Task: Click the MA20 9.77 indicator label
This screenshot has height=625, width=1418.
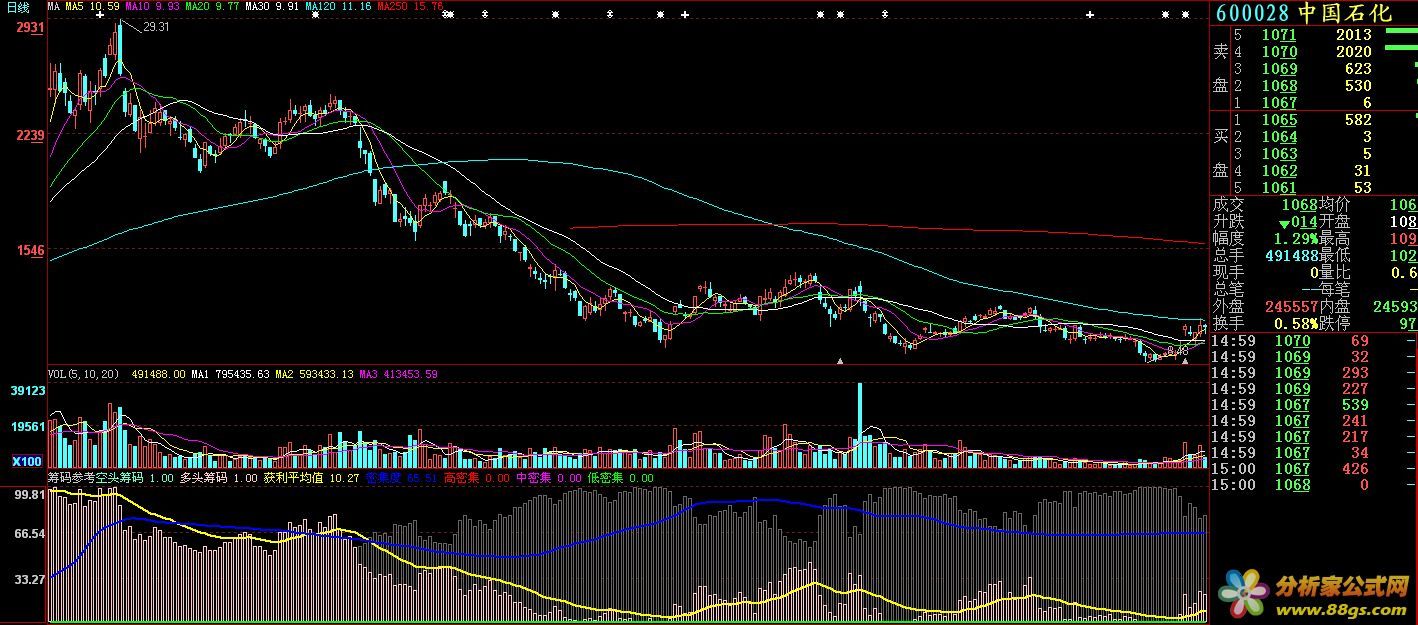Action: point(212,6)
